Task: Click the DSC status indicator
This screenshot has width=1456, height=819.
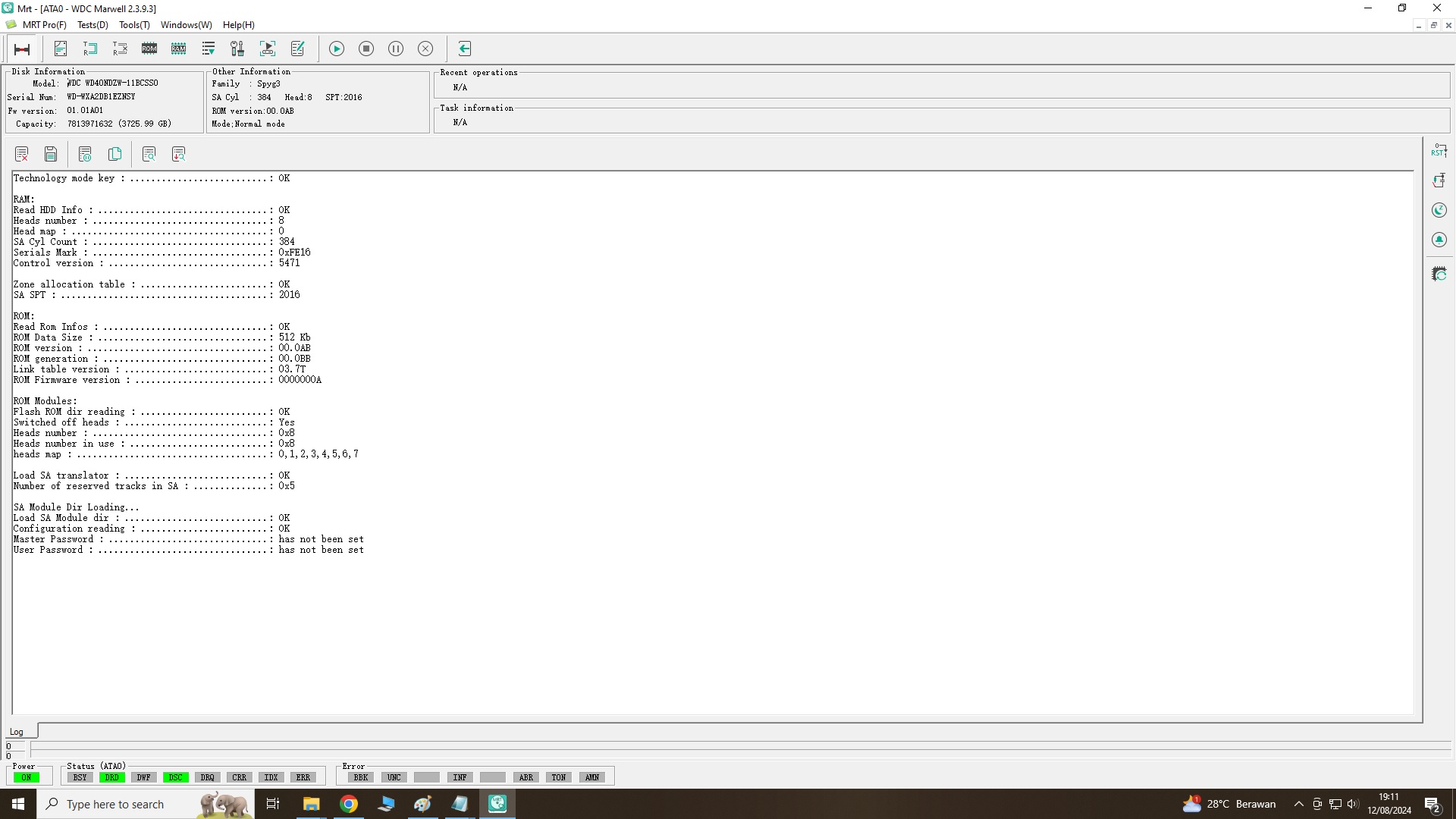Action: click(176, 777)
